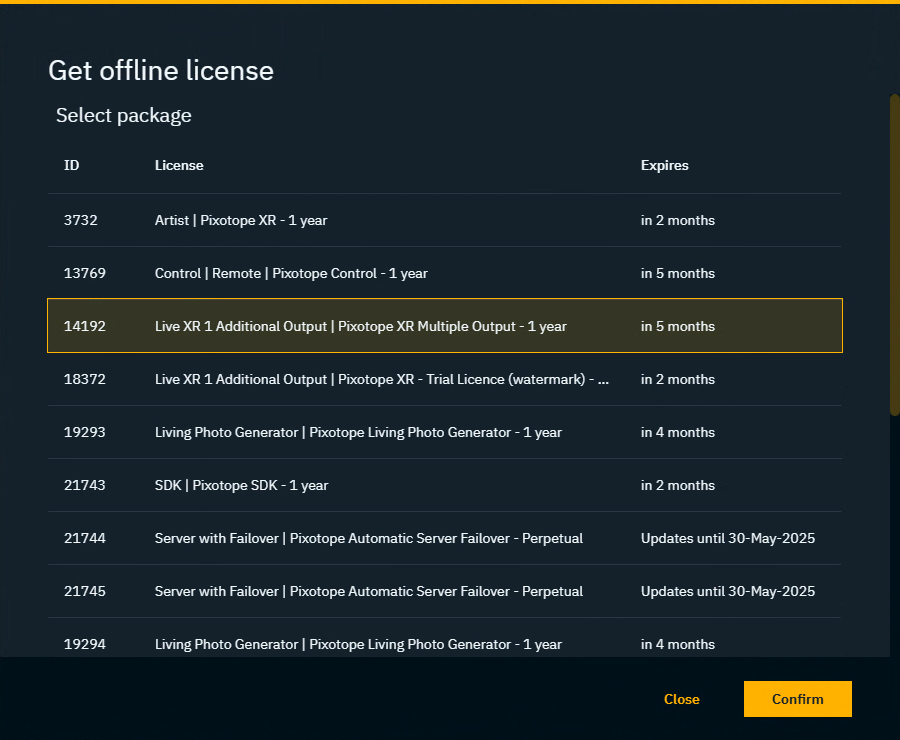
Task: Click Updates until 30-May-2025 for package 21744
Action: point(728,538)
